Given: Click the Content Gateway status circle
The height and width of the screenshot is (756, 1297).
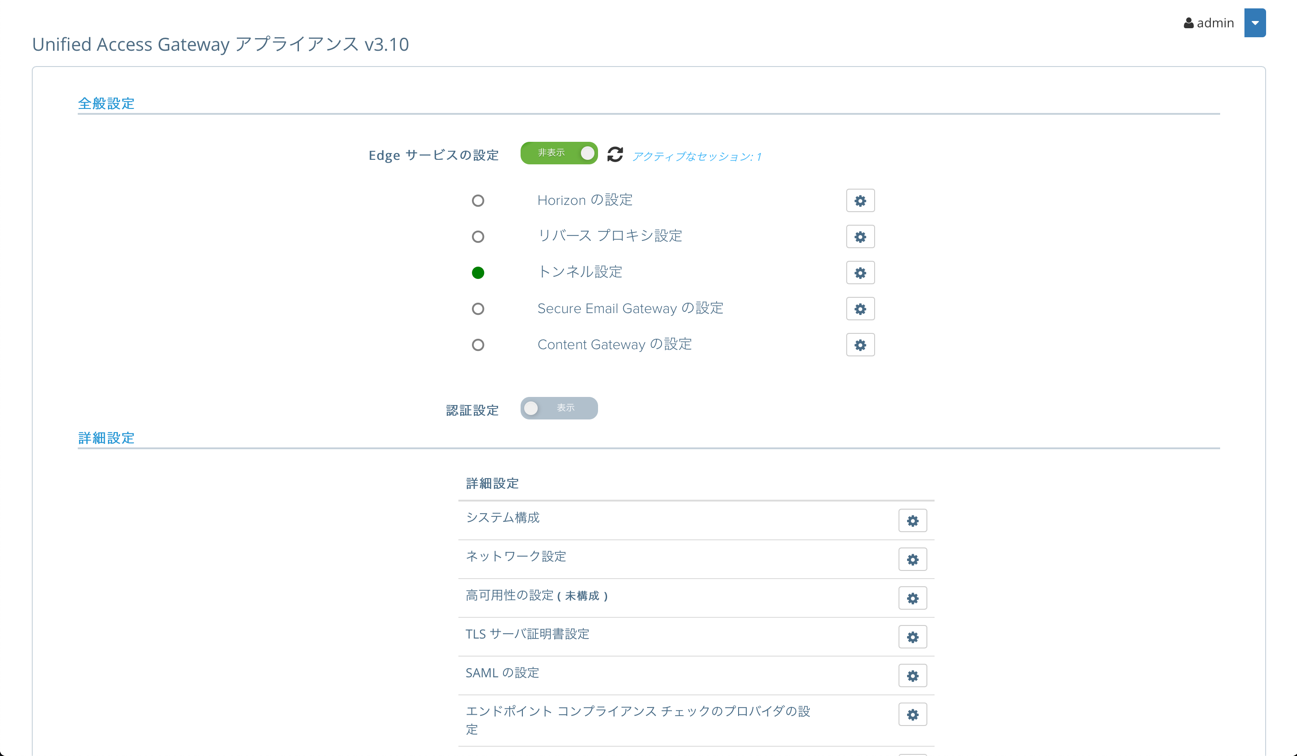Looking at the screenshot, I should pyautogui.click(x=478, y=345).
